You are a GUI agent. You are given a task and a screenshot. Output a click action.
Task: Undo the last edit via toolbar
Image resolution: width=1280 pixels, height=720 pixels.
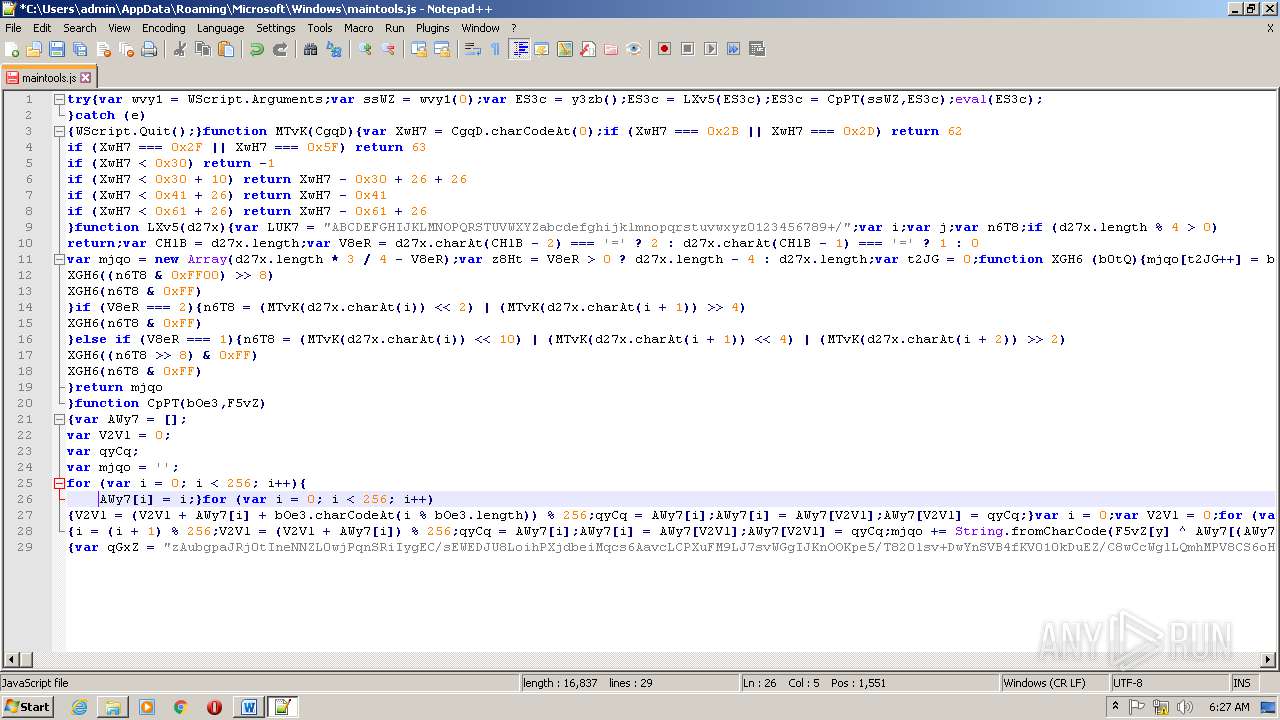coord(257,49)
